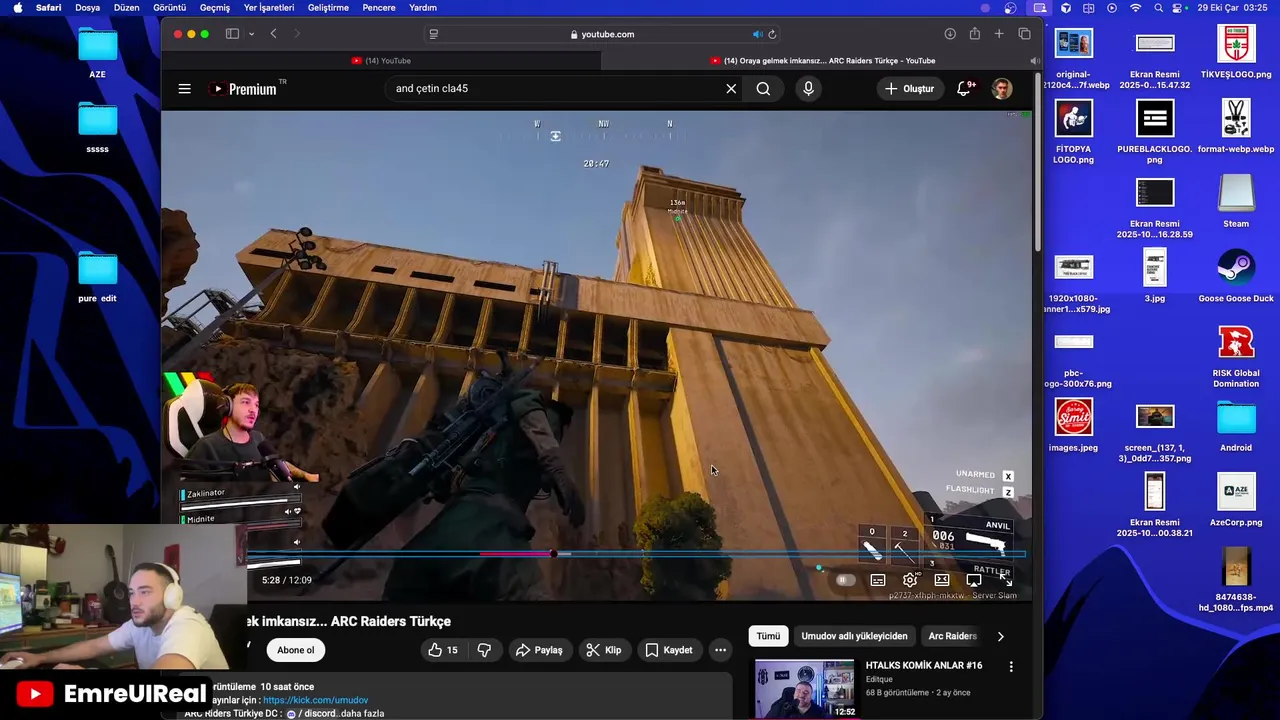
Task: Click the Paylaş share button
Action: pyautogui.click(x=539, y=650)
